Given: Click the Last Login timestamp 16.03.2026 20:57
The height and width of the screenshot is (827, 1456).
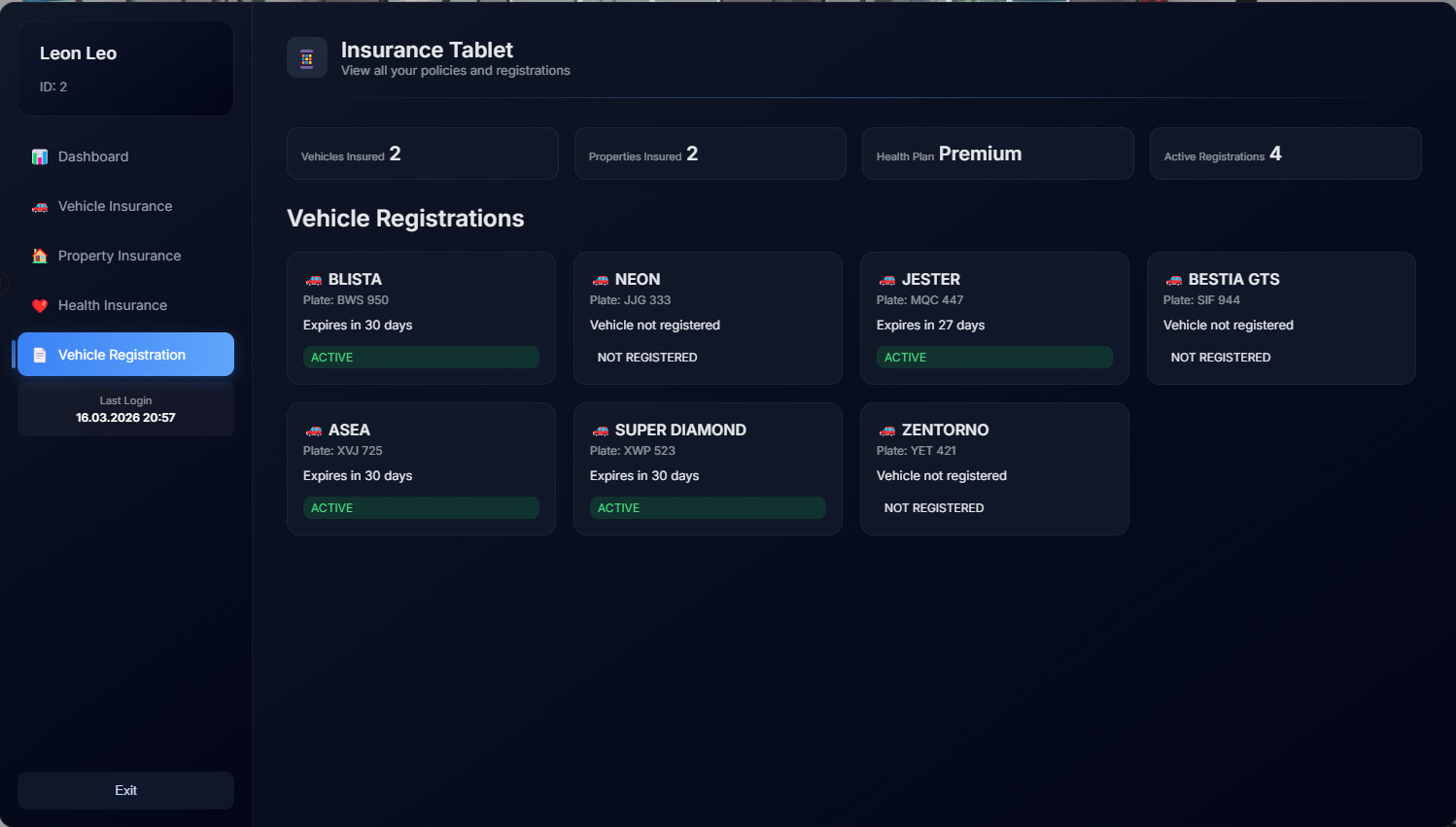Looking at the screenshot, I should coord(125,418).
